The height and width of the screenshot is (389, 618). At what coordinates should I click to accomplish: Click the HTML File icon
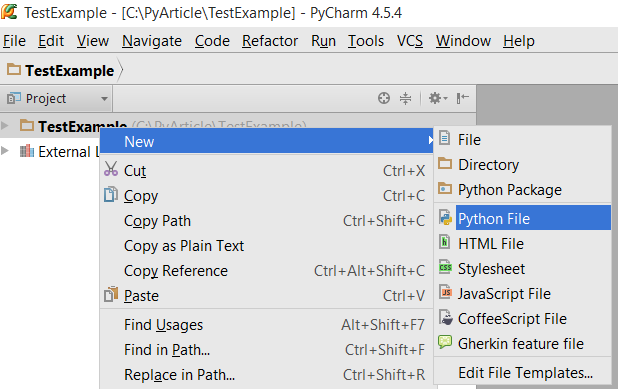pyautogui.click(x=445, y=242)
